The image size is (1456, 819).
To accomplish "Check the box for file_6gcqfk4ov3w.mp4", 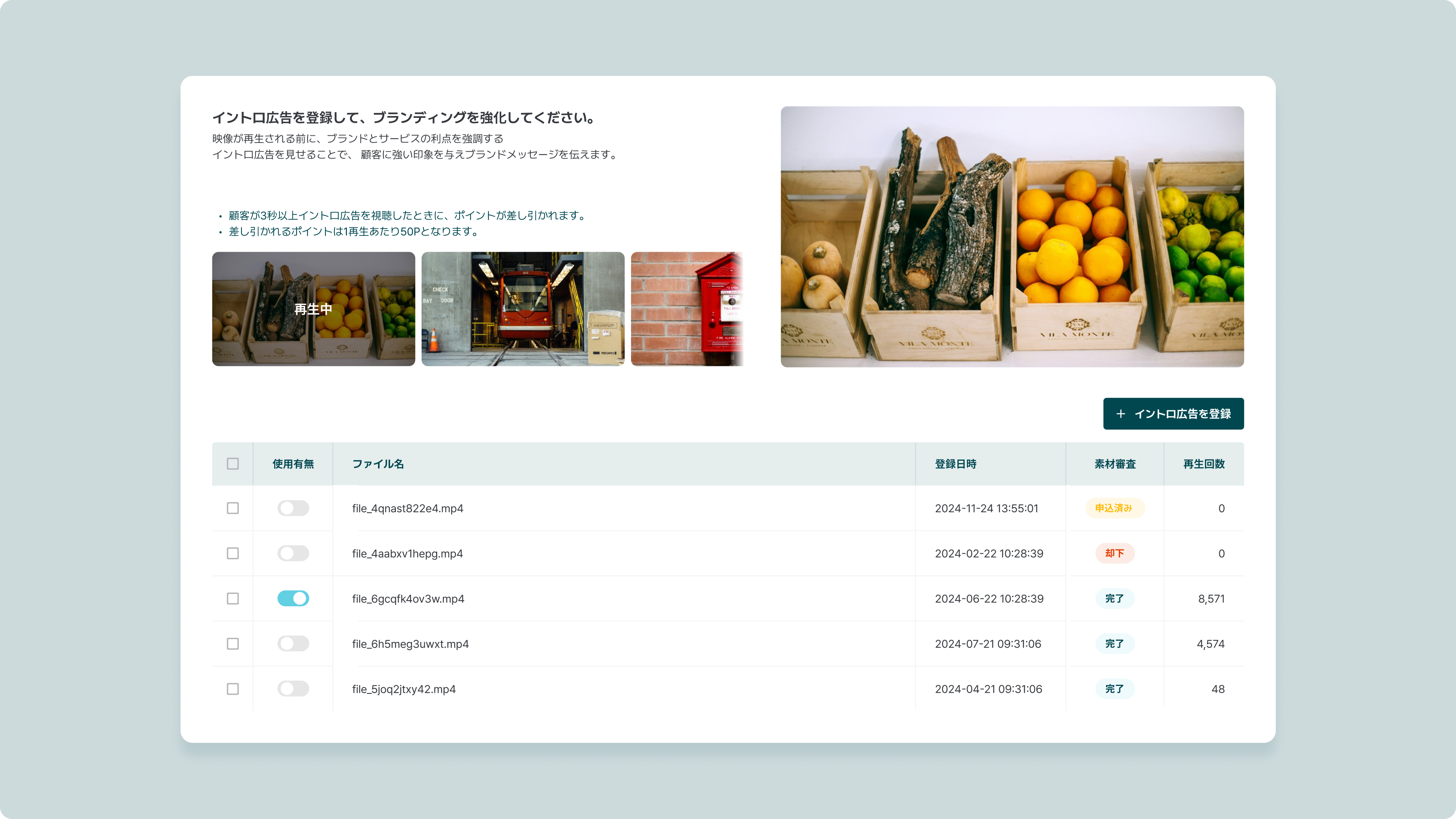I will tap(232, 599).
